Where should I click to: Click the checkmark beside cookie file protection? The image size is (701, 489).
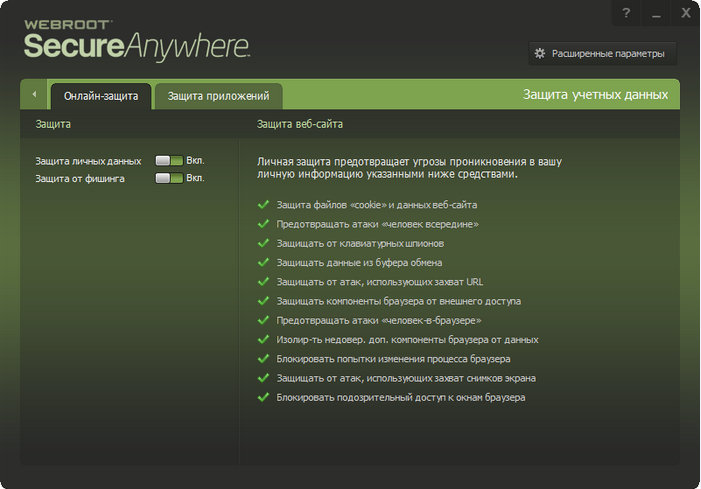tap(263, 204)
